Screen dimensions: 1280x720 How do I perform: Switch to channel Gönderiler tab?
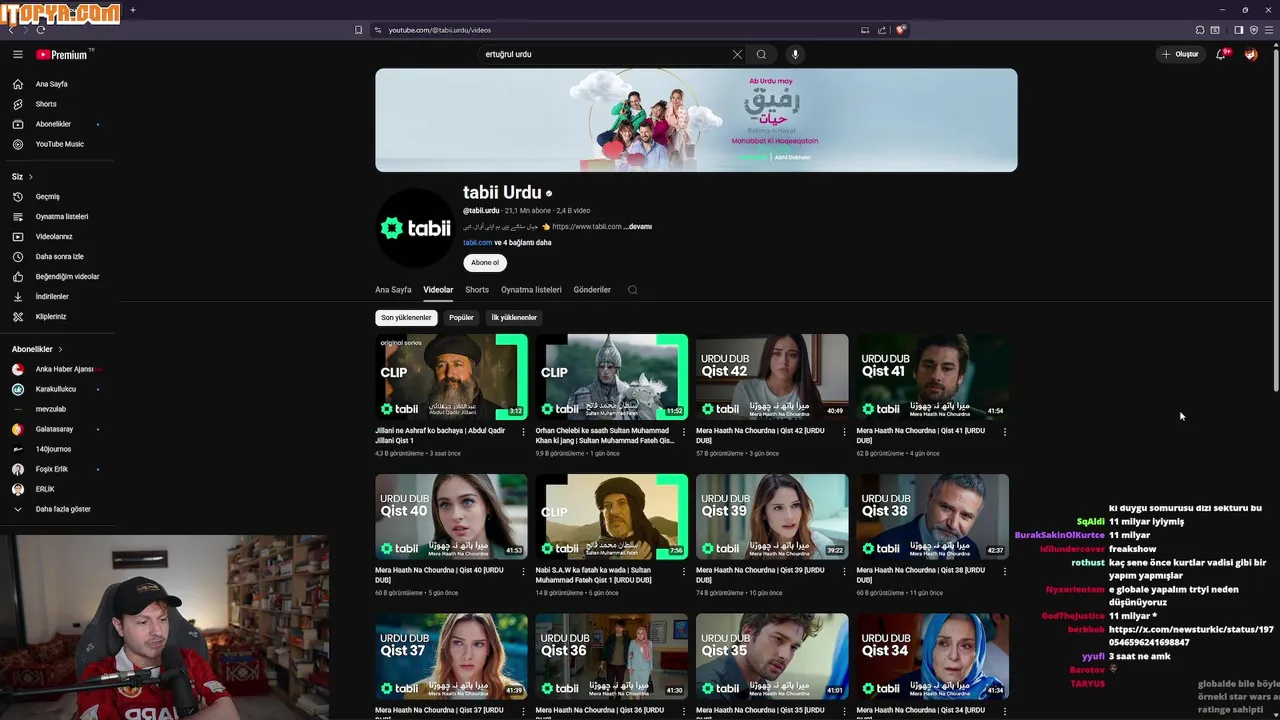point(592,290)
